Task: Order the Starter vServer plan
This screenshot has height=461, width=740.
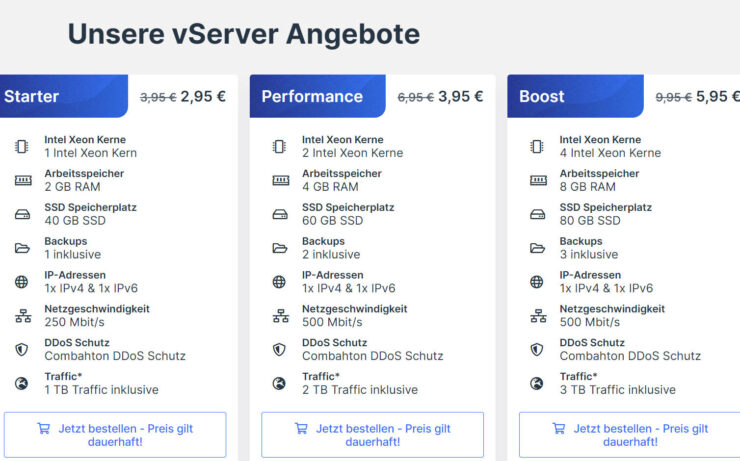Action: pos(115,434)
